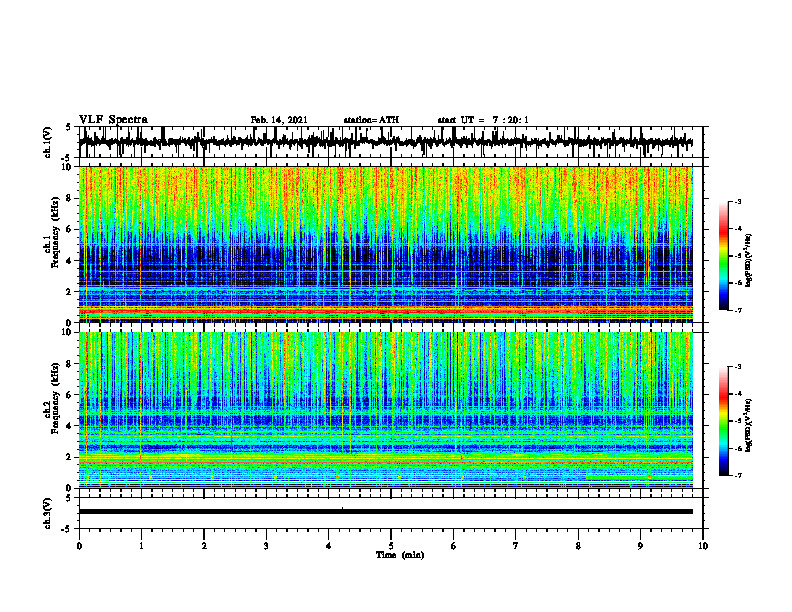Click the "6" tick label on time axis

pyautogui.click(x=454, y=546)
